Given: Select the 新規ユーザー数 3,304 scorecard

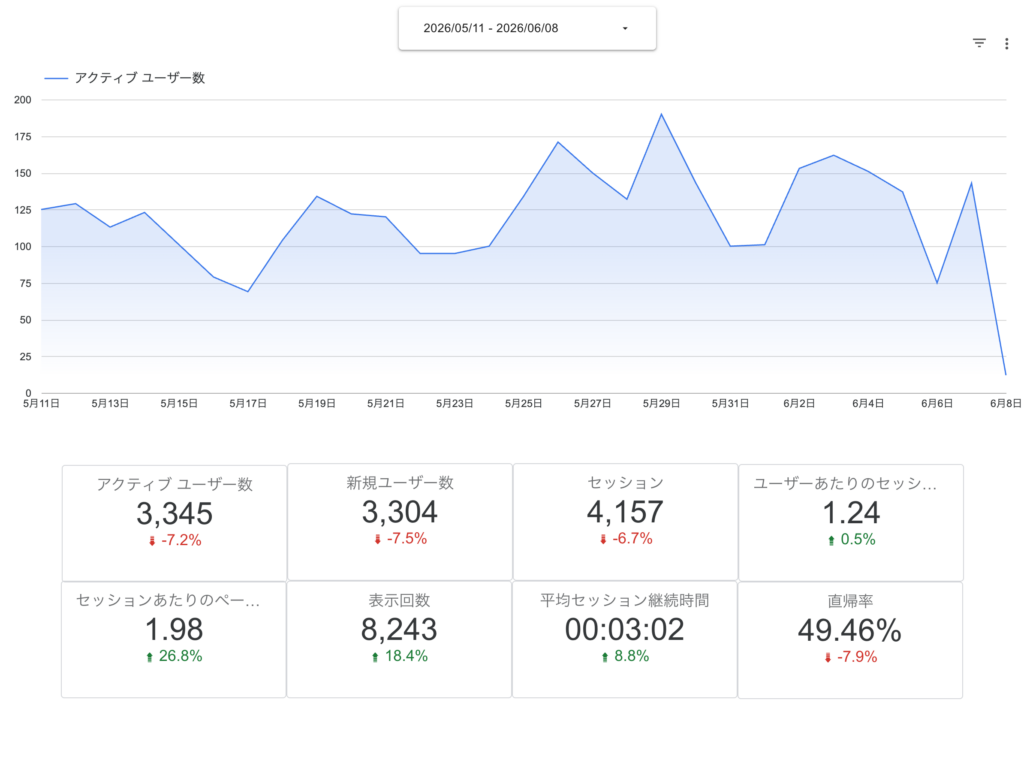Looking at the screenshot, I should click(400, 522).
